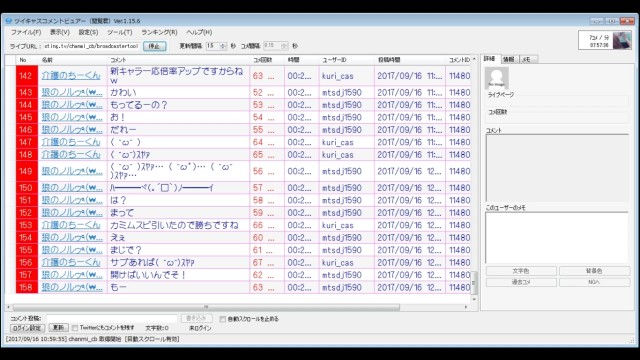Click the コメ間隔 stepper arrows
This screenshot has width=640, height=360.
[284, 46]
